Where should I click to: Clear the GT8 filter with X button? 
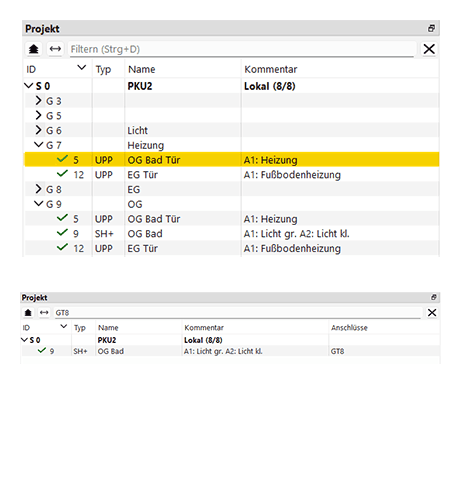point(432,313)
